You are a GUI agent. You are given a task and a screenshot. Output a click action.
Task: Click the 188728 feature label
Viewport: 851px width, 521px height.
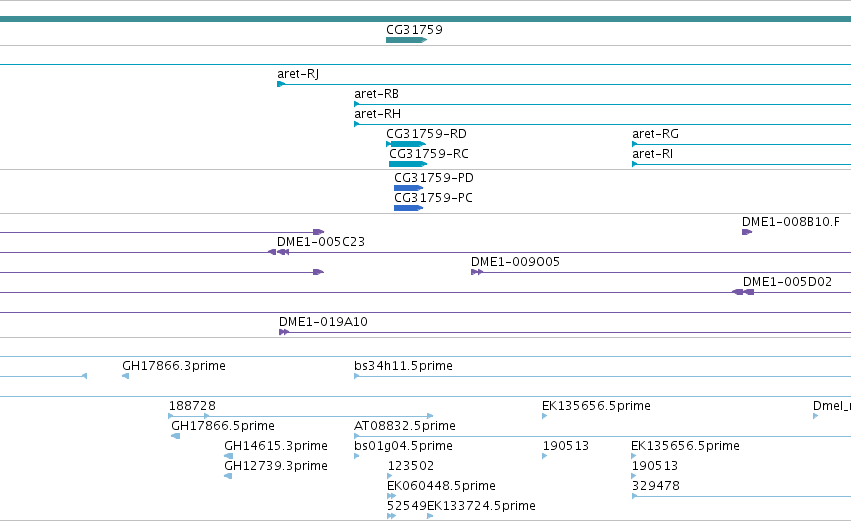[x=192, y=406]
